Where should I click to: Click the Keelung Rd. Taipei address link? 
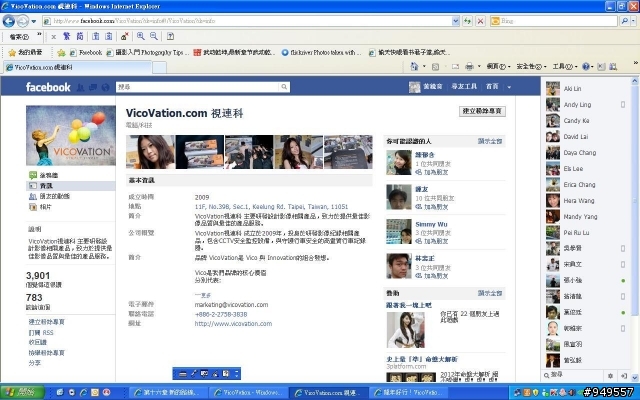[271, 207]
